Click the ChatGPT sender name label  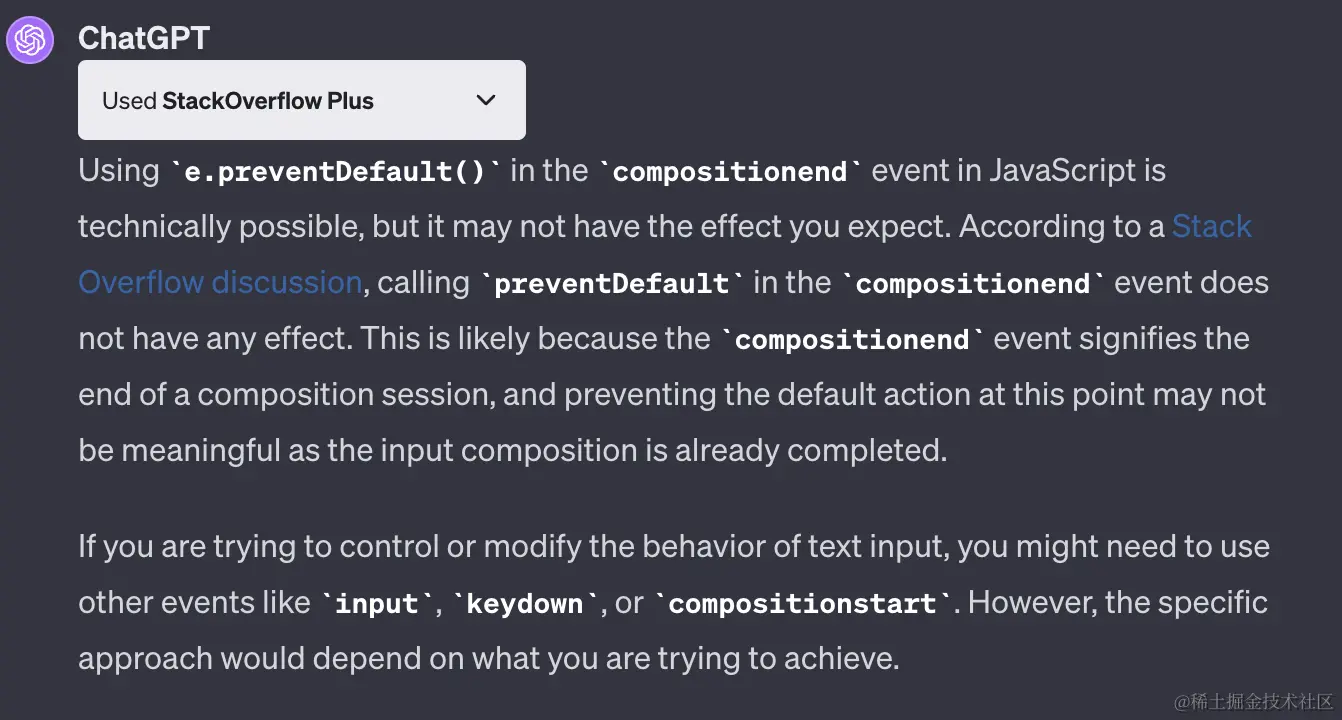pos(144,38)
